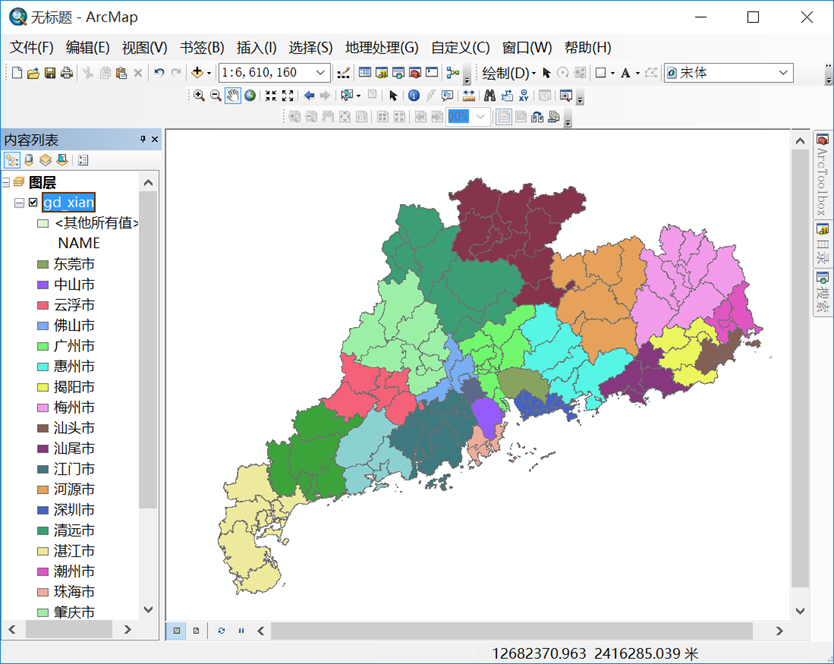This screenshot has width=834, height=664.
Task: Open a map document folder icon
Action: tap(33, 73)
